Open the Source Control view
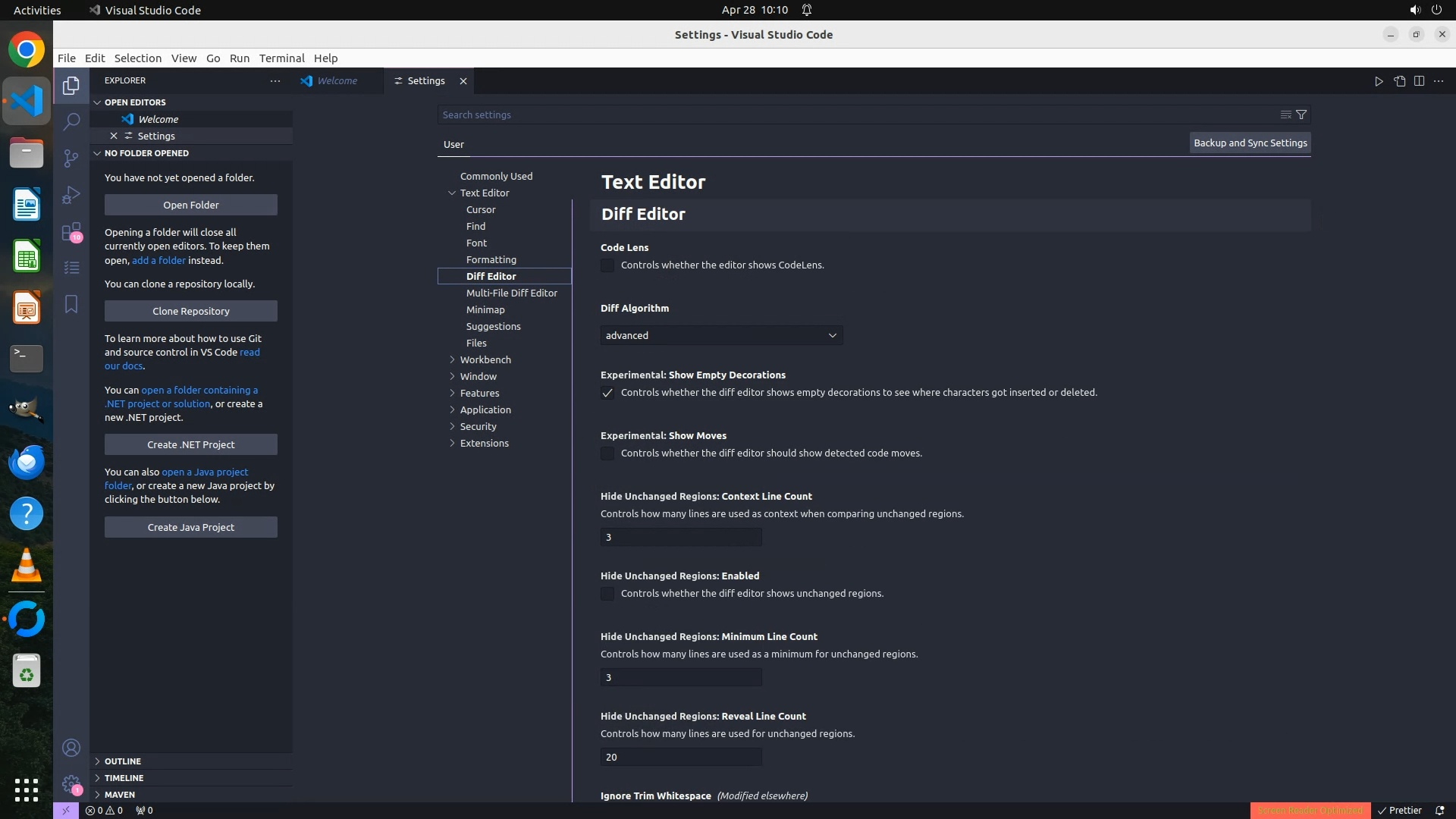The image size is (1456, 819). [71, 158]
